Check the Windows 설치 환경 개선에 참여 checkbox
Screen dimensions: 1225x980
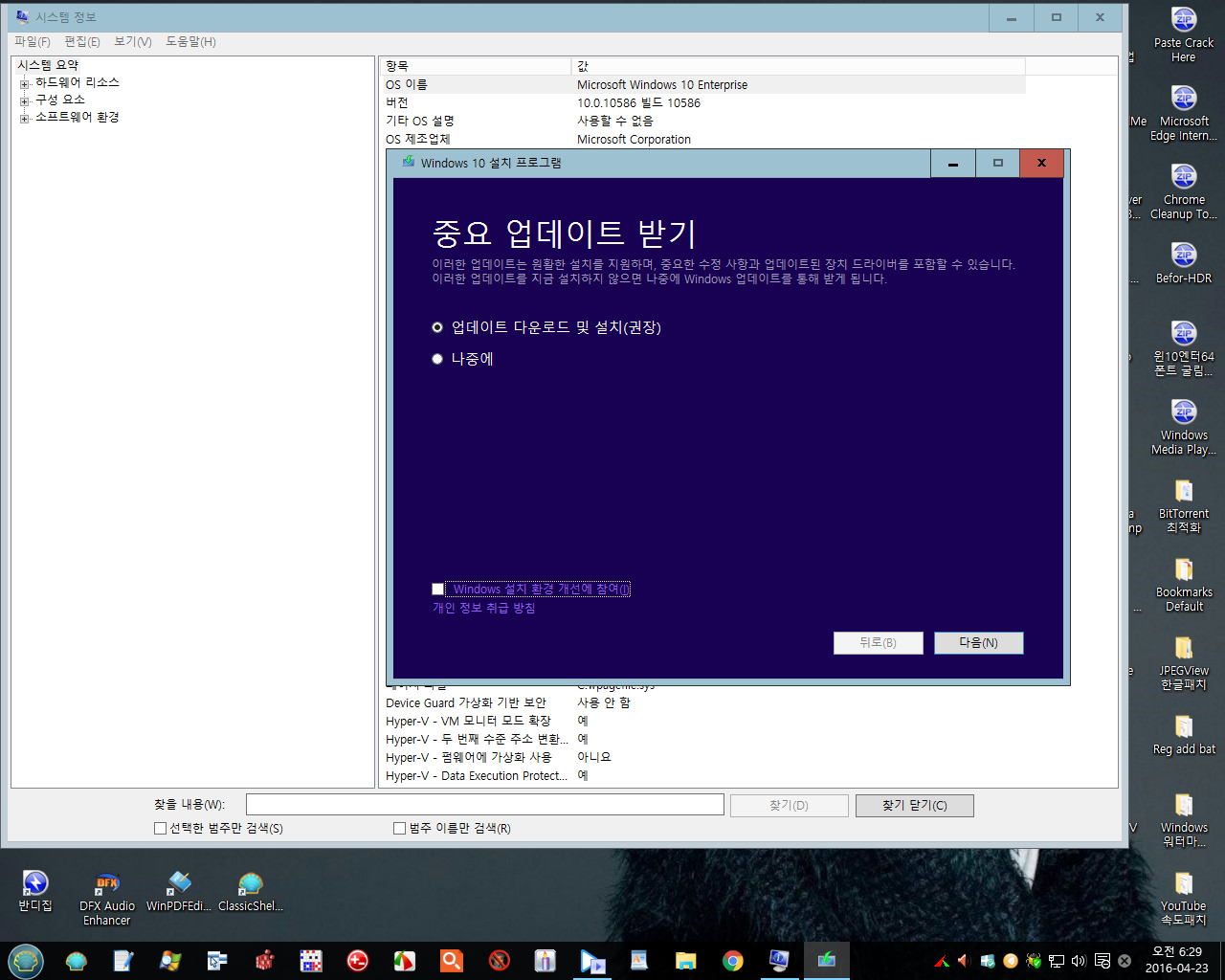coord(437,590)
